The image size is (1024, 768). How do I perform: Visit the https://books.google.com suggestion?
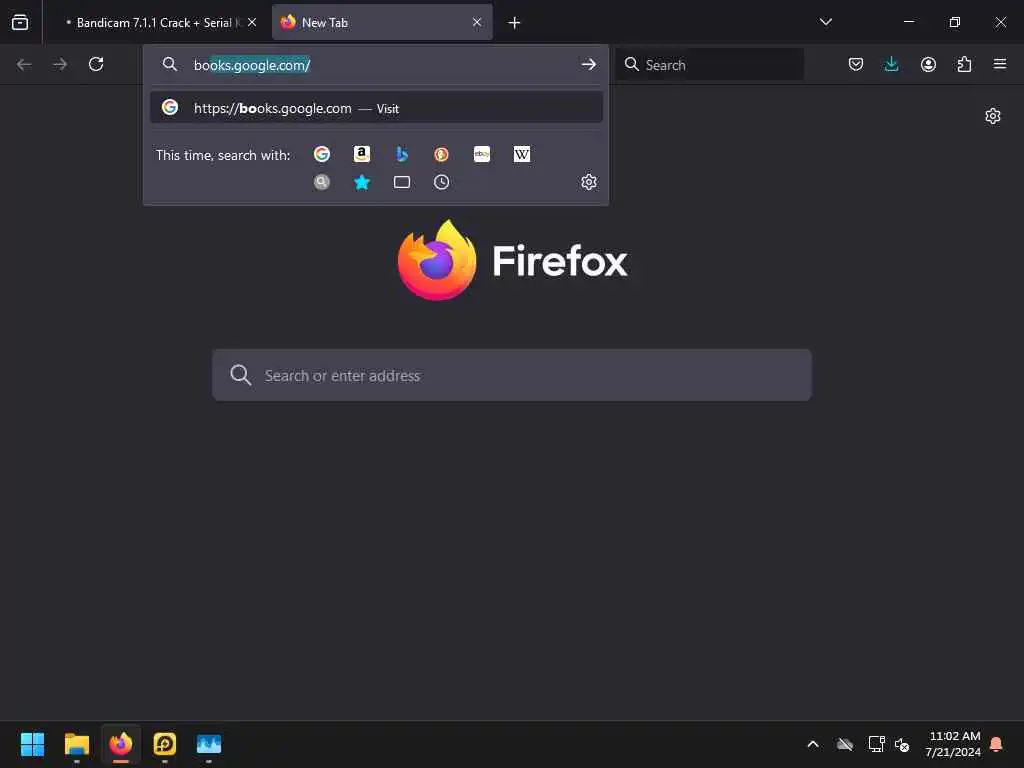point(376,108)
